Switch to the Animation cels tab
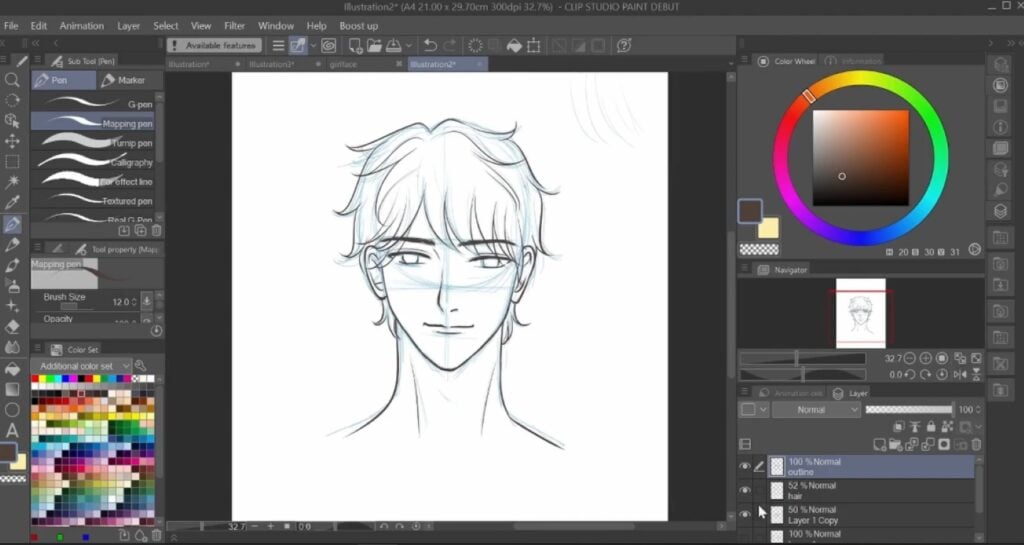This screenshot has height=545, width=1024. pyautogui.click(x=791, y=393)
